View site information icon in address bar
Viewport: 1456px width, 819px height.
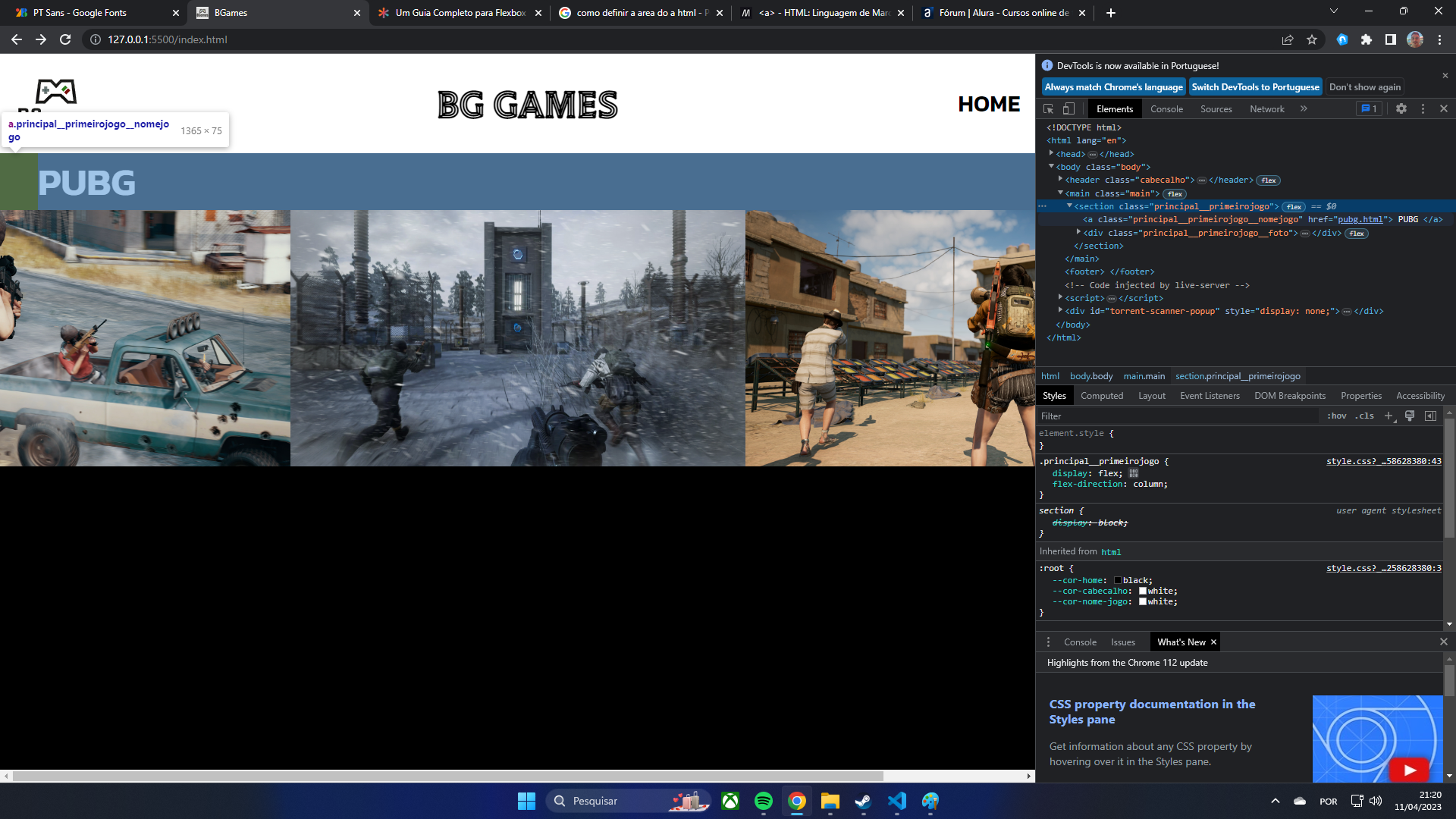click(x=96, y=39)
